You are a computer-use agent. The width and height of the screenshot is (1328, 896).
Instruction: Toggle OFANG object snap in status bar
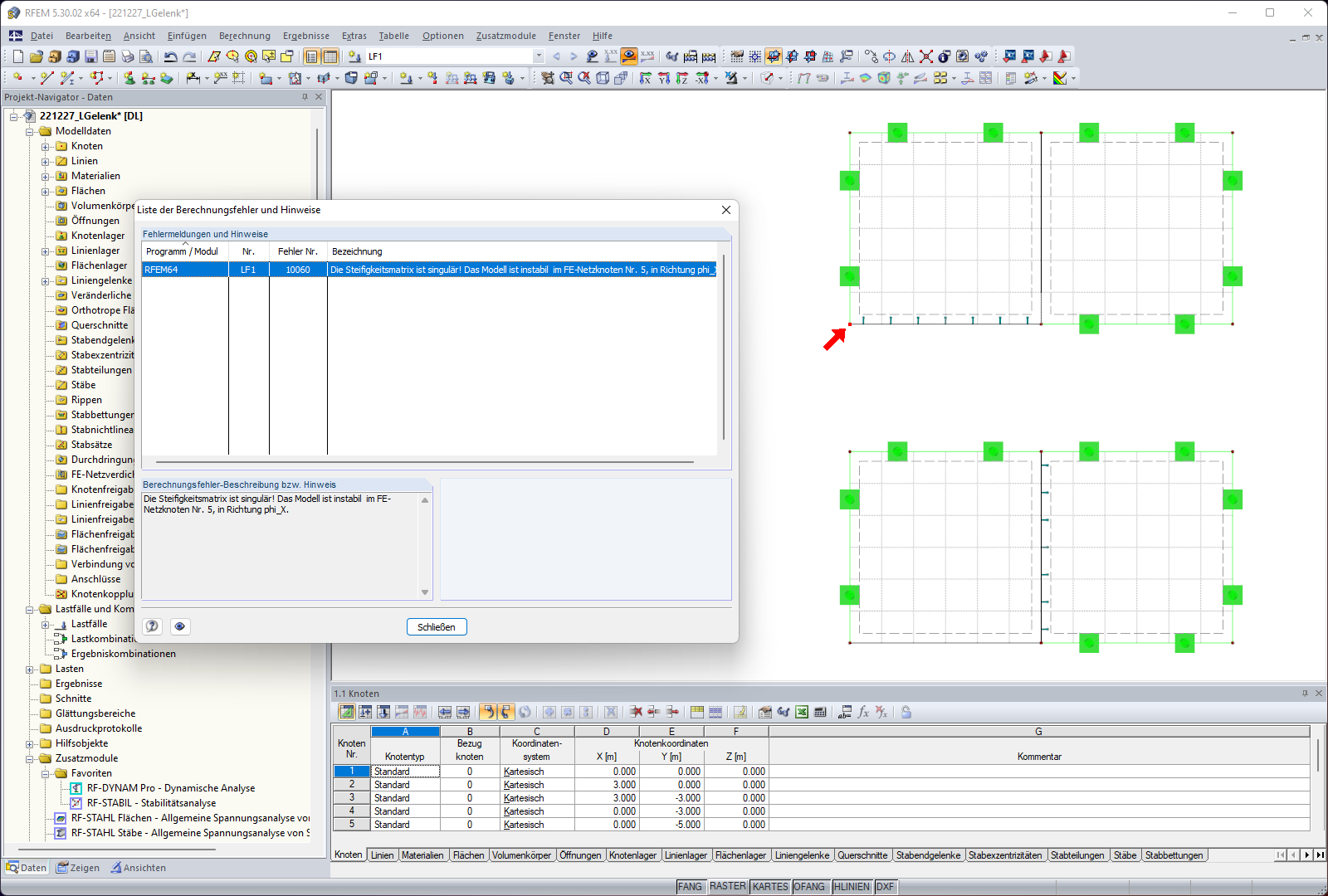point(809,887)
